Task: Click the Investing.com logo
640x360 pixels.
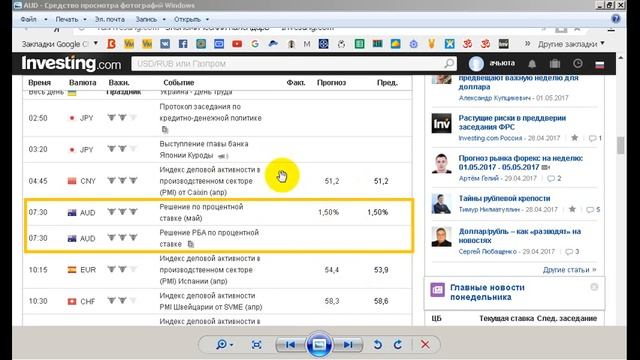Action: (71, 64)
